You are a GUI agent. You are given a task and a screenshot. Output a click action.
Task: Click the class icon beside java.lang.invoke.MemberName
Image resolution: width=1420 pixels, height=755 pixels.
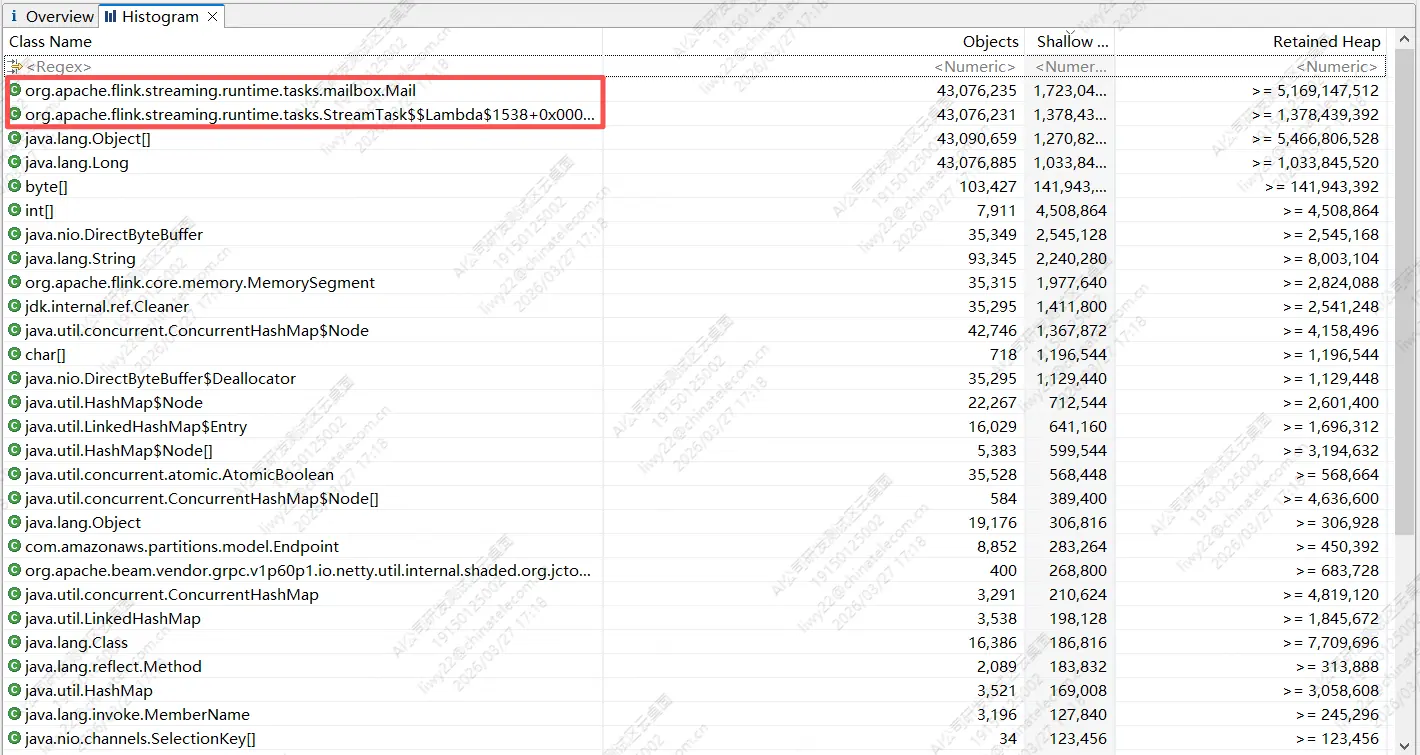coord(15,714)
